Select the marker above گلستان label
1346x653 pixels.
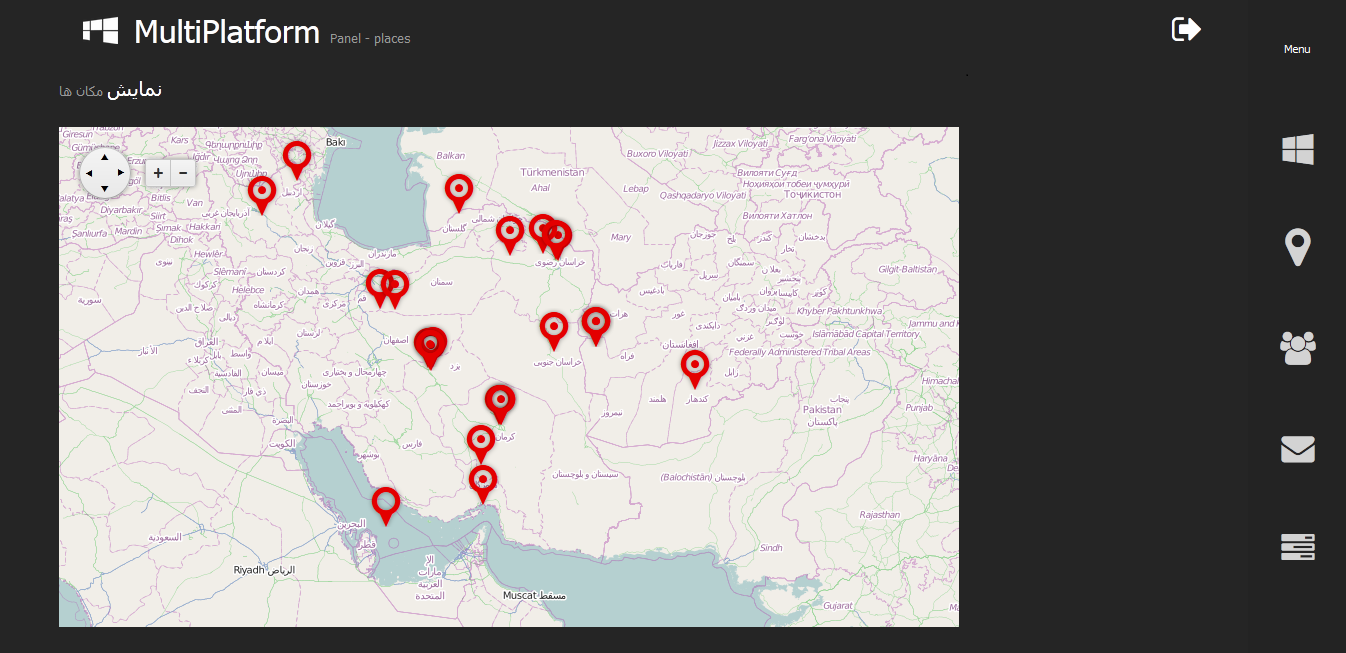click(459, 191)
